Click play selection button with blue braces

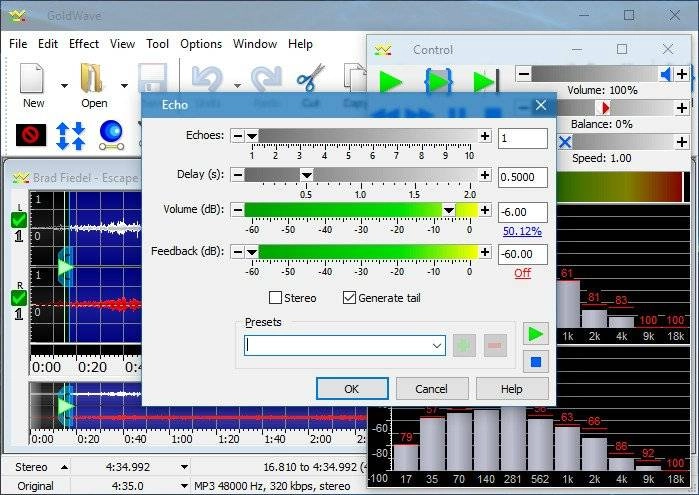click(x=438, y=82)
